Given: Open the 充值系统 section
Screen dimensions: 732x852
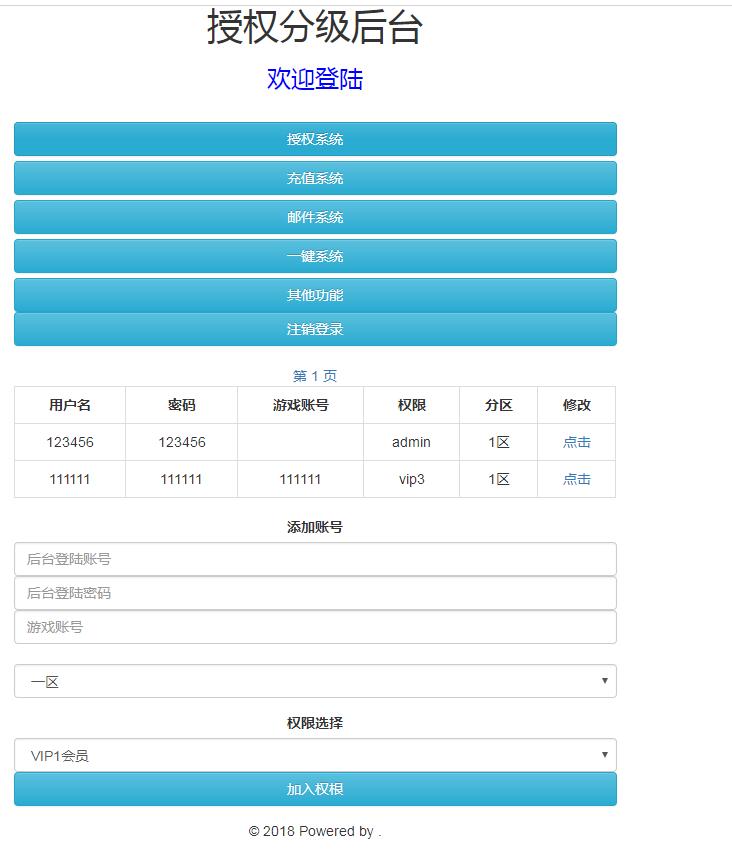Looking at the screenshot, I should [x=315, y=178].
